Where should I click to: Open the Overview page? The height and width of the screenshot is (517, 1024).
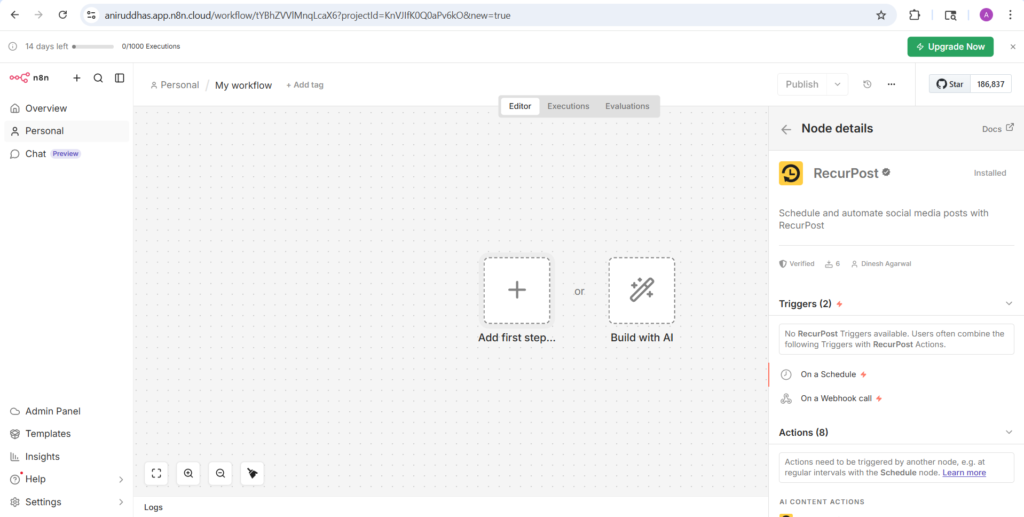[x=66, y=108]
